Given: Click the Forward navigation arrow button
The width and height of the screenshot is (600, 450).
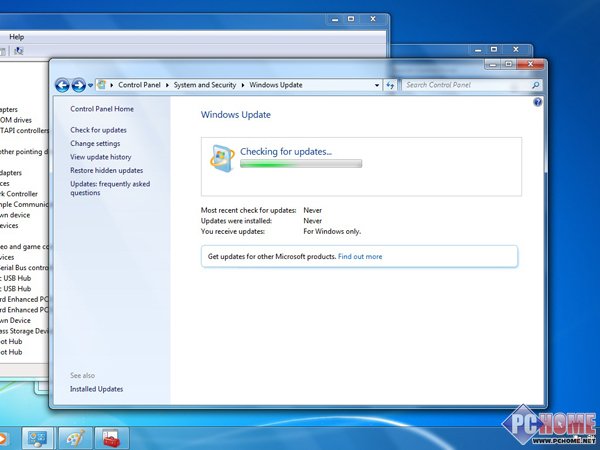Looking at the screenshot, I should [x=78, y=85].
